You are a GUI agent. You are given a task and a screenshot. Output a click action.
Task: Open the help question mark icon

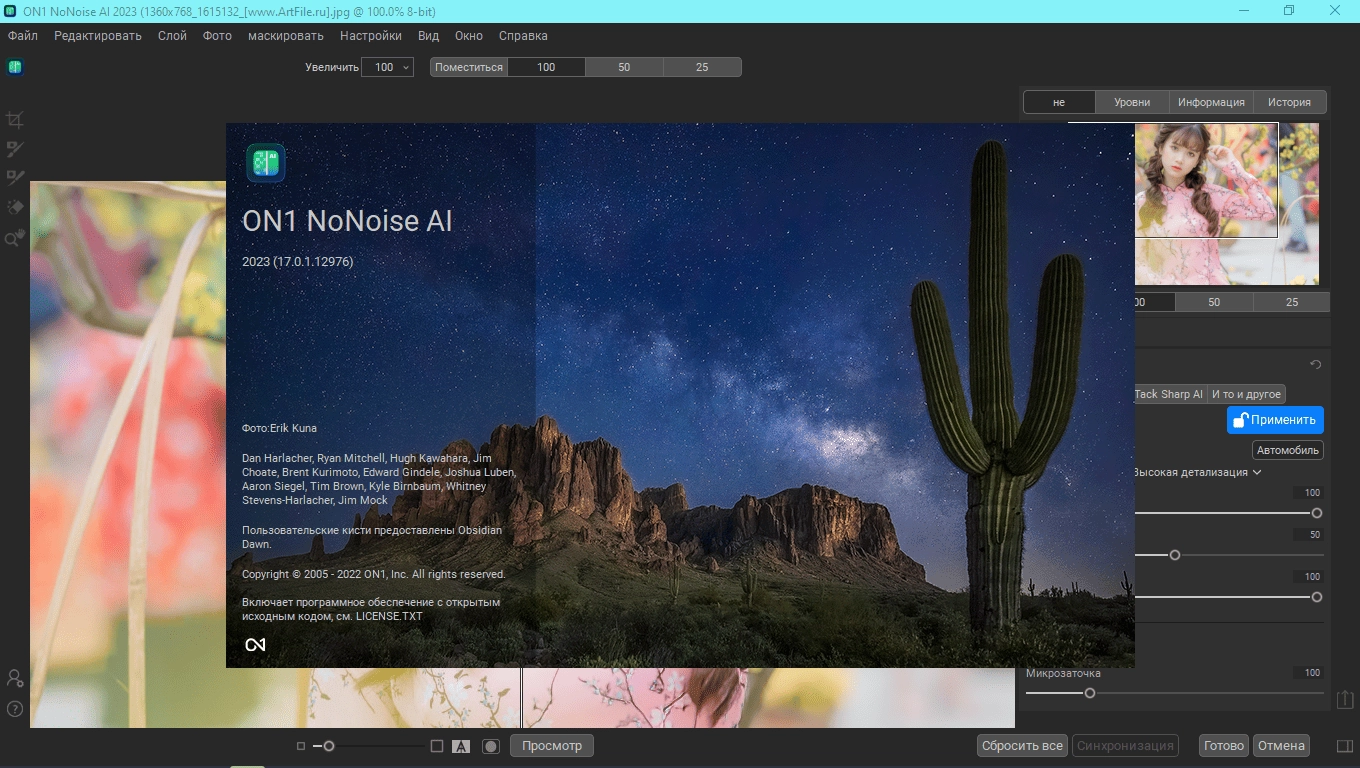[15, 709]
